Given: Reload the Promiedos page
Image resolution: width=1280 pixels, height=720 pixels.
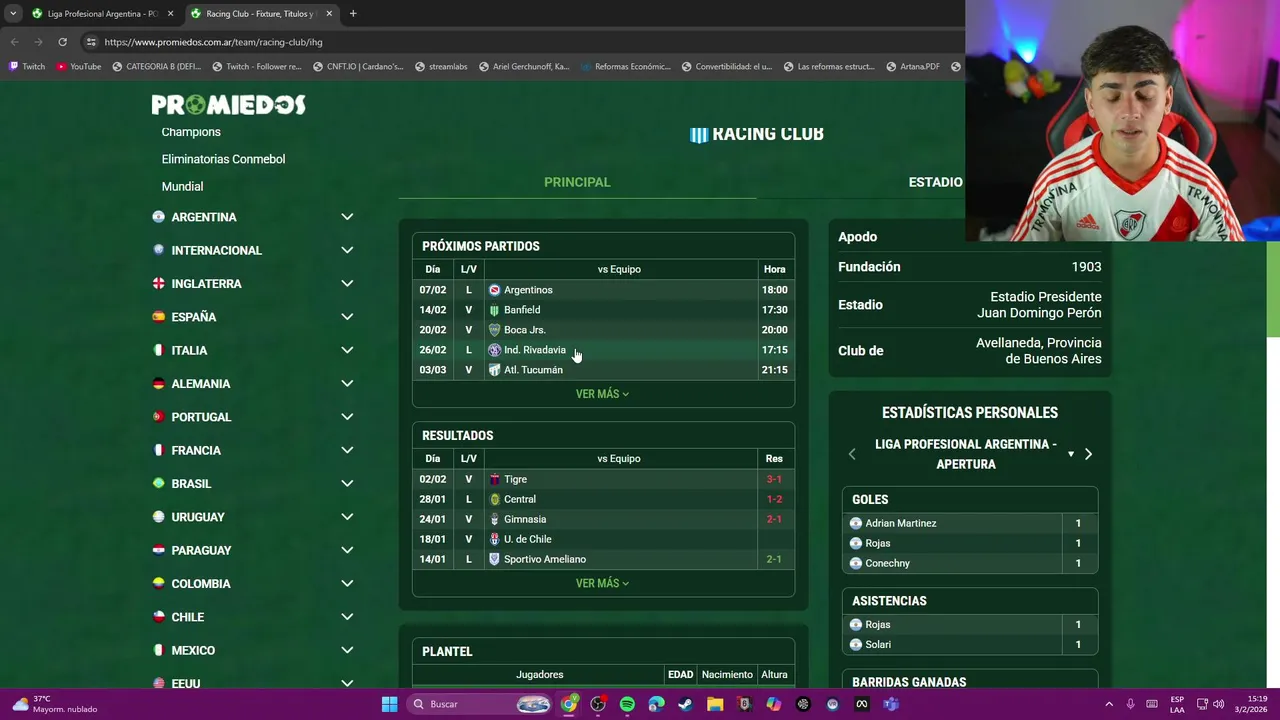Looking at the screenshot, I should point(62,42).
